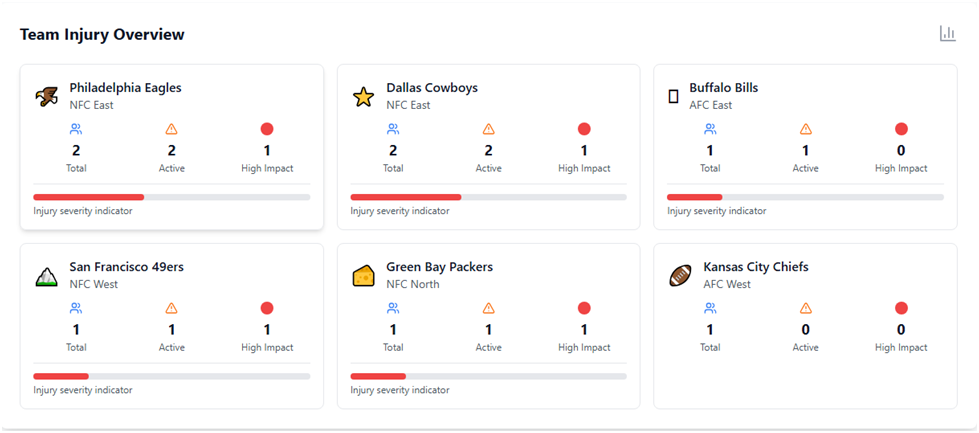Viewport: 979px width, 433px height.
Task: Click the High Impact count 1 for Dallas Cowboys
Action: [x=584, y=150]
